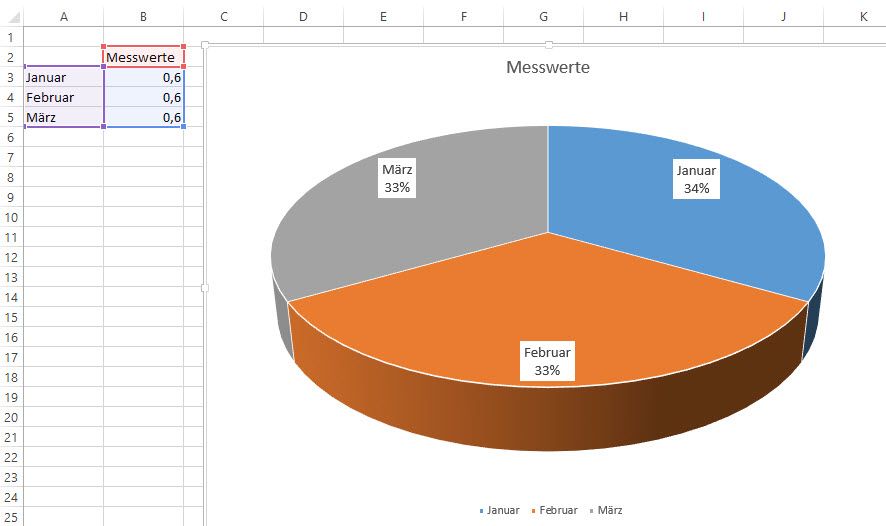This screenshot has height=526, width=886.
Task: Select cell A5 with März
Action: [64, 117]
